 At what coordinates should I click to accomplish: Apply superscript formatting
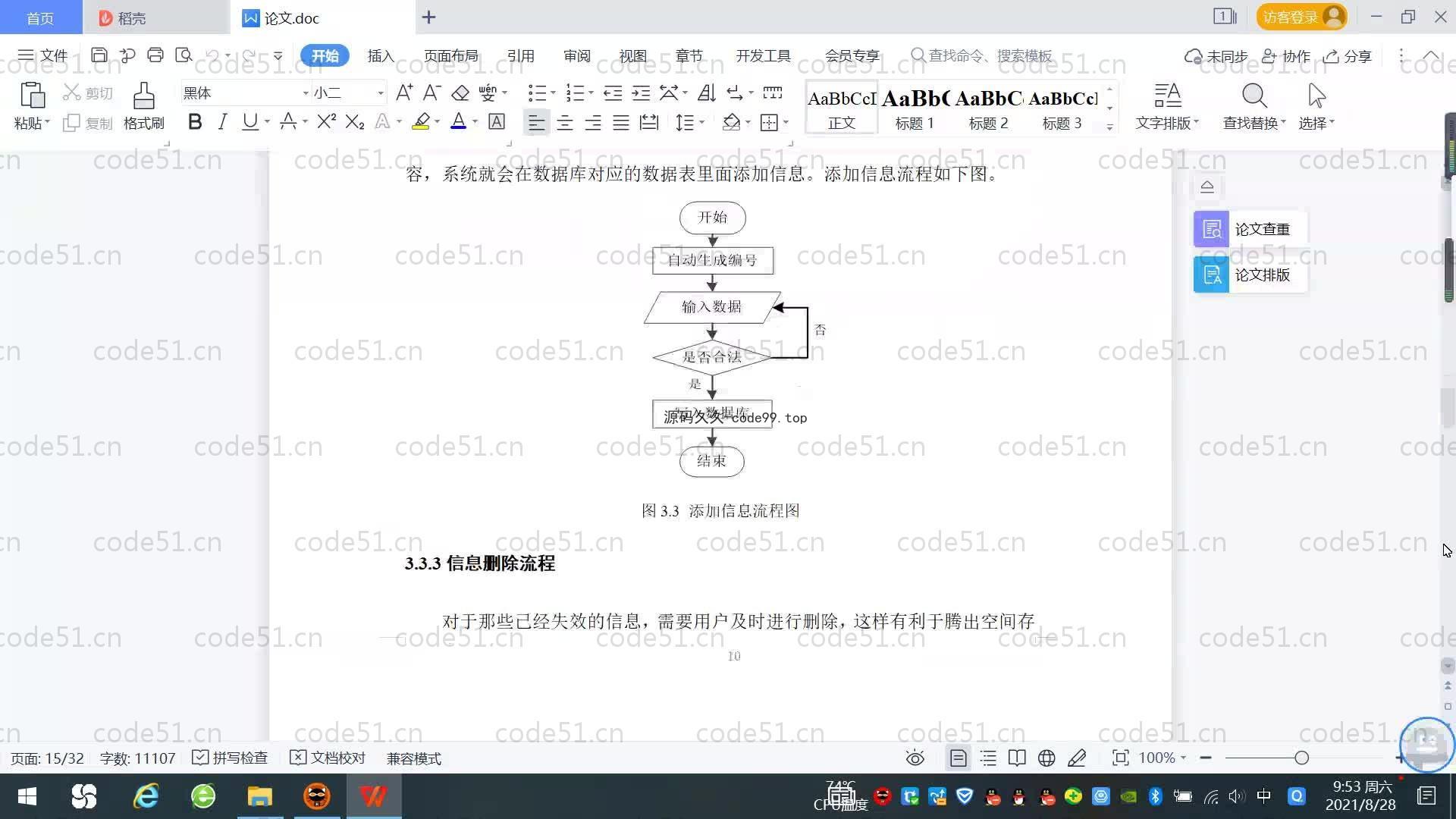coord(326,121)
